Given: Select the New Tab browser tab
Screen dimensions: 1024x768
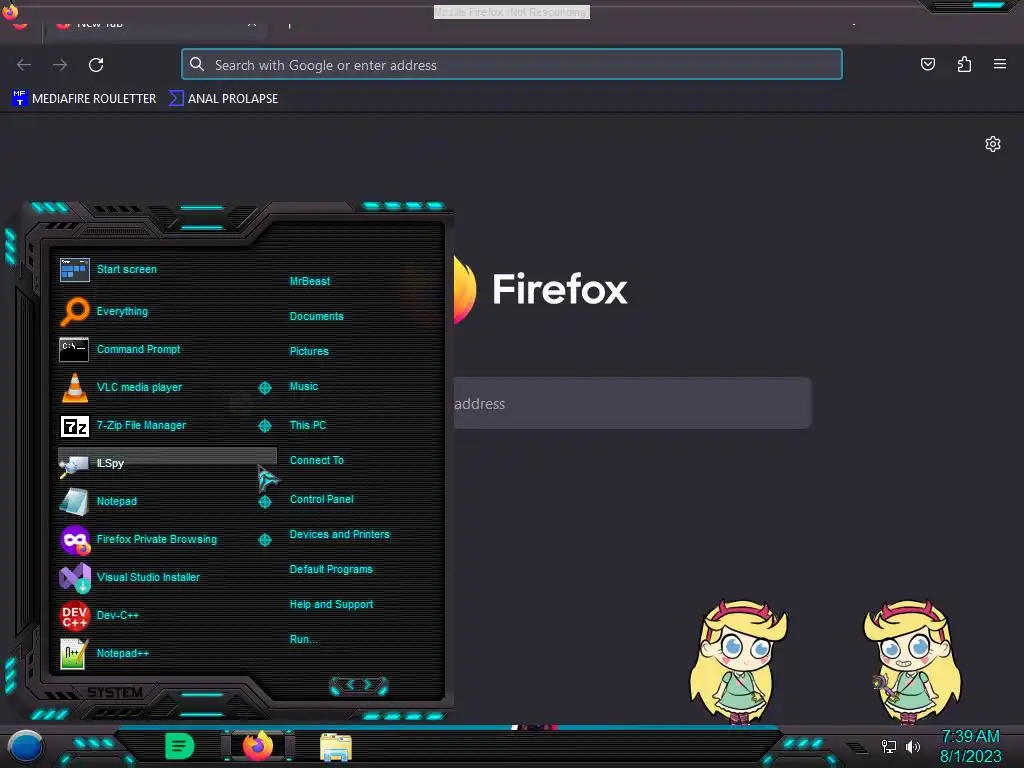Looking at the screenshot, I should (x=155, y=25).
